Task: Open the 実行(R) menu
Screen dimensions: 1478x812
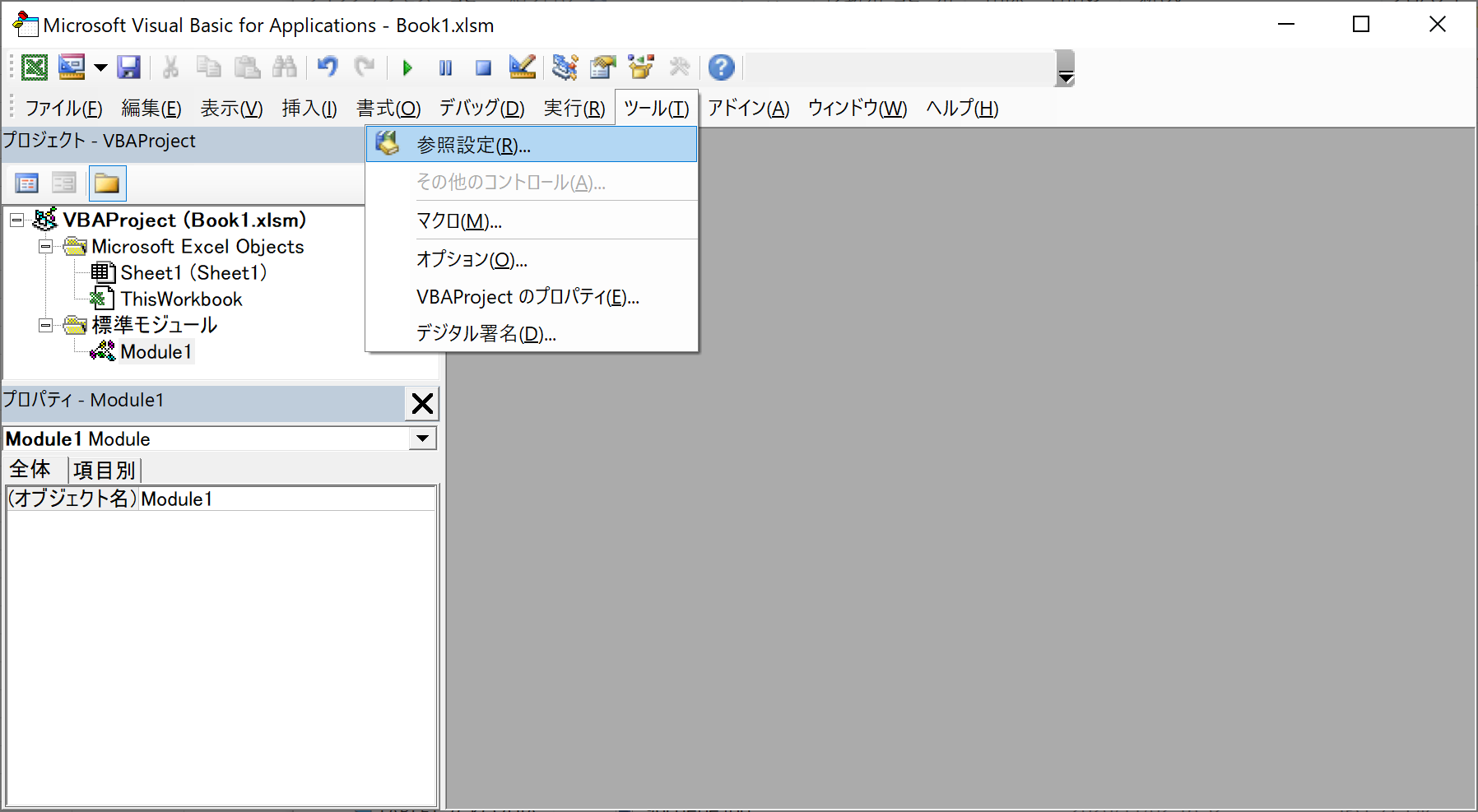Action: 574,109
